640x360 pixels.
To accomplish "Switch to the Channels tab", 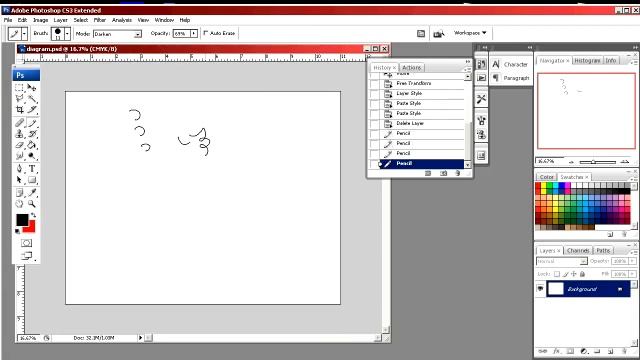I will coord(578,250).
